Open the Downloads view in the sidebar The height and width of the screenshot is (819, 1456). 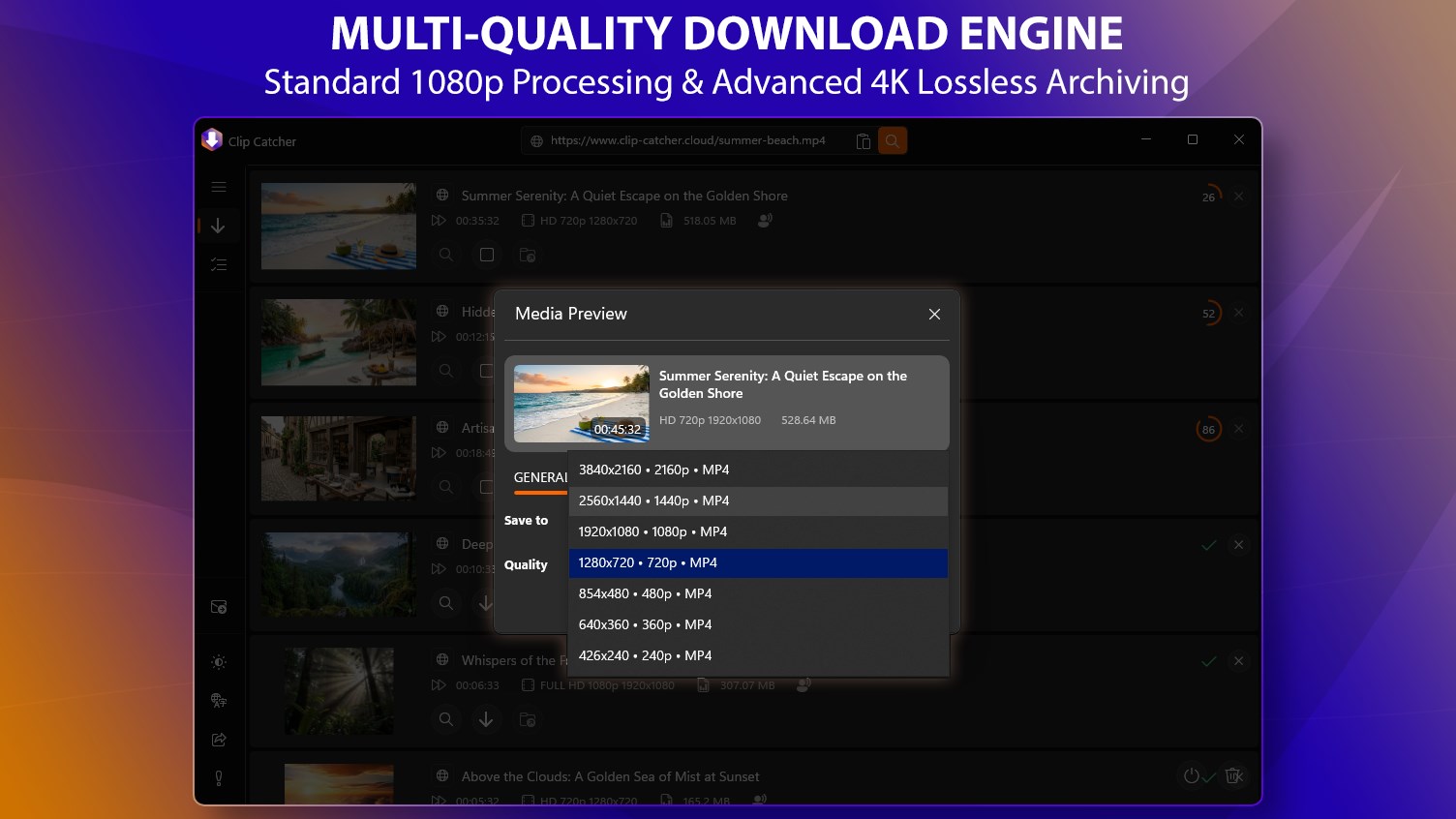click(x=218, y=226)
